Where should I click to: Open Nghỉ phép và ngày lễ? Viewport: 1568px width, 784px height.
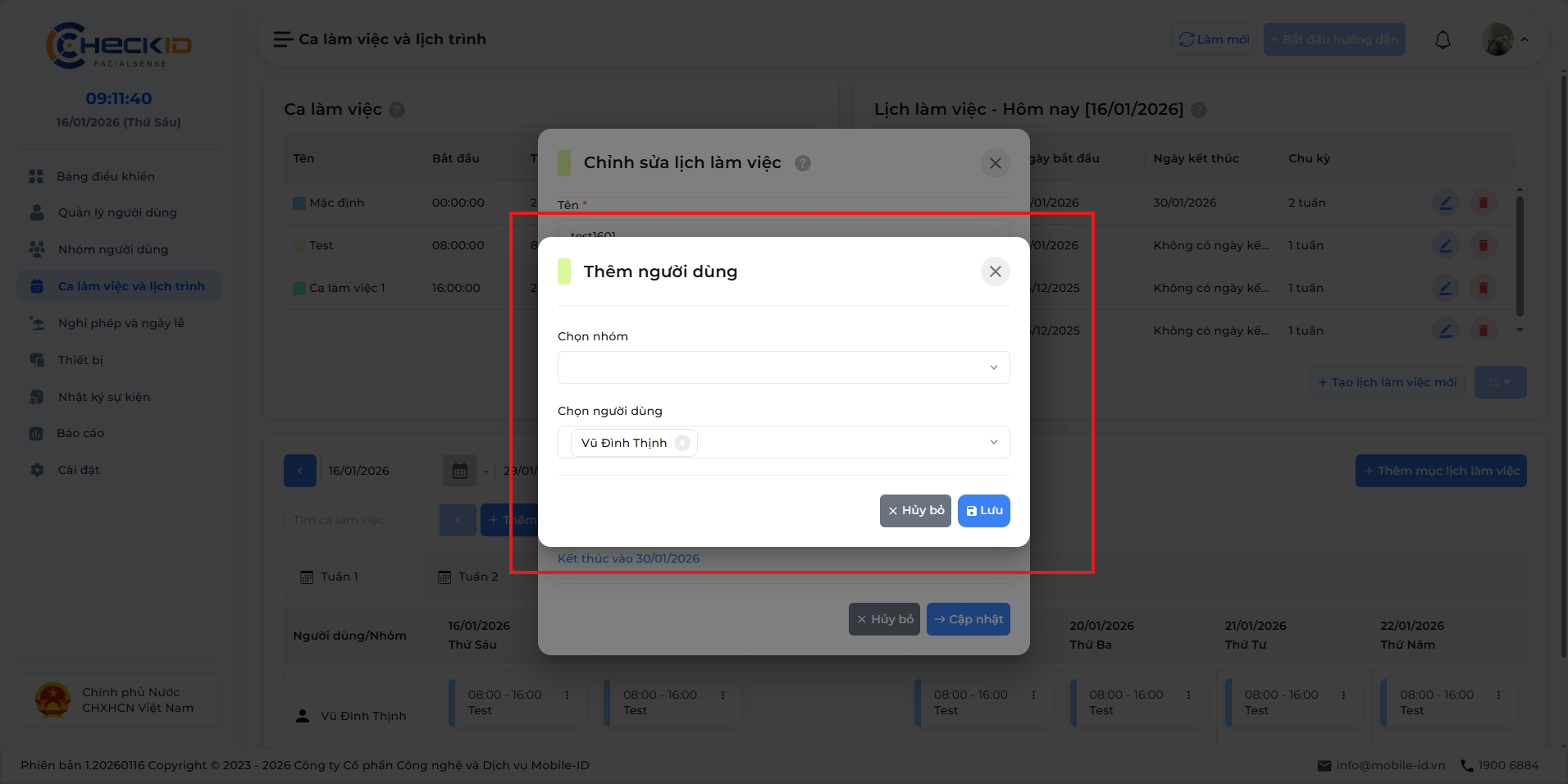(x=119, y=323)
